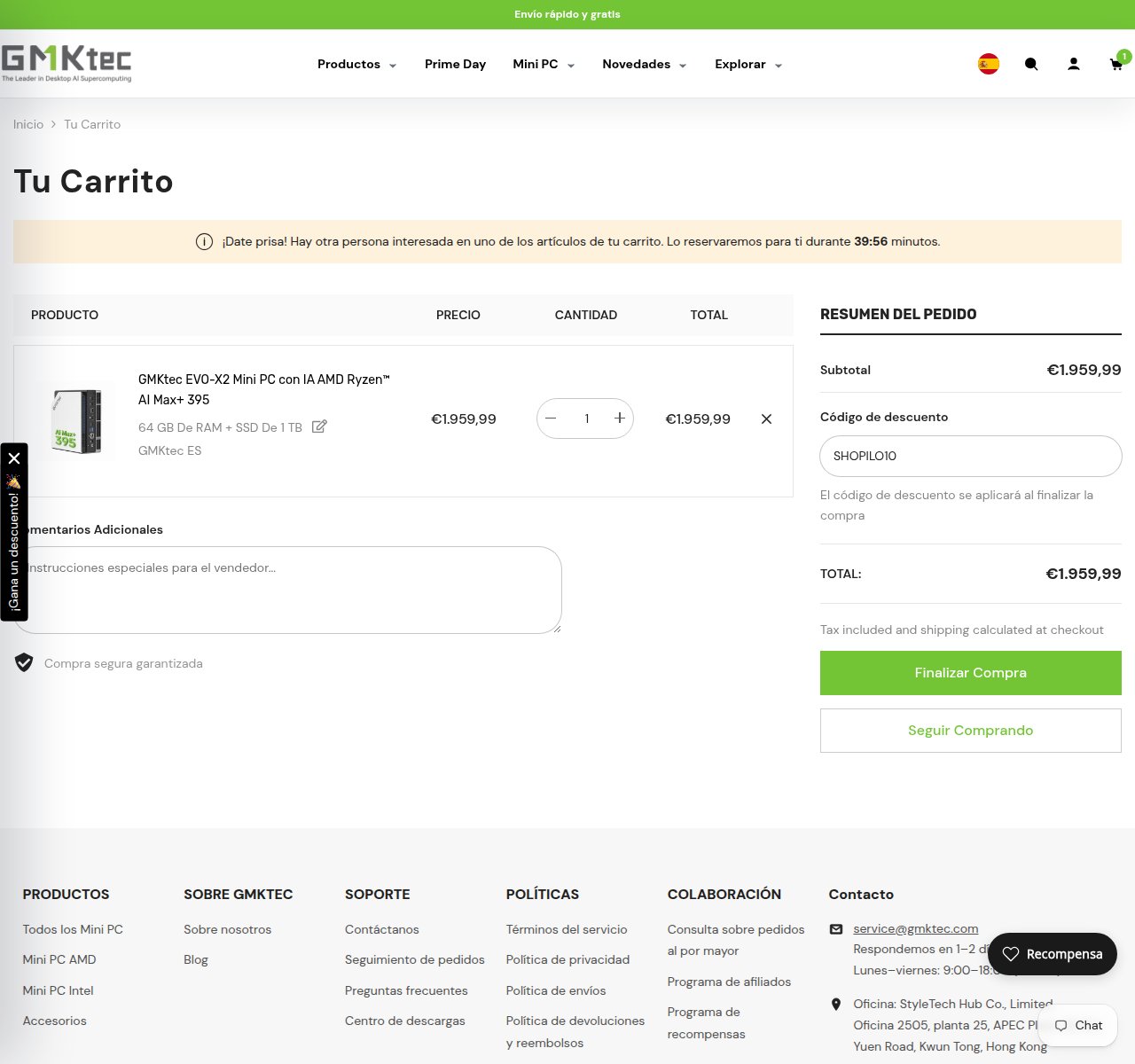Open the shopping cart icon
Image resolution: width=1135 pixels, height=1064 pixels.
tap(1116, 64)
